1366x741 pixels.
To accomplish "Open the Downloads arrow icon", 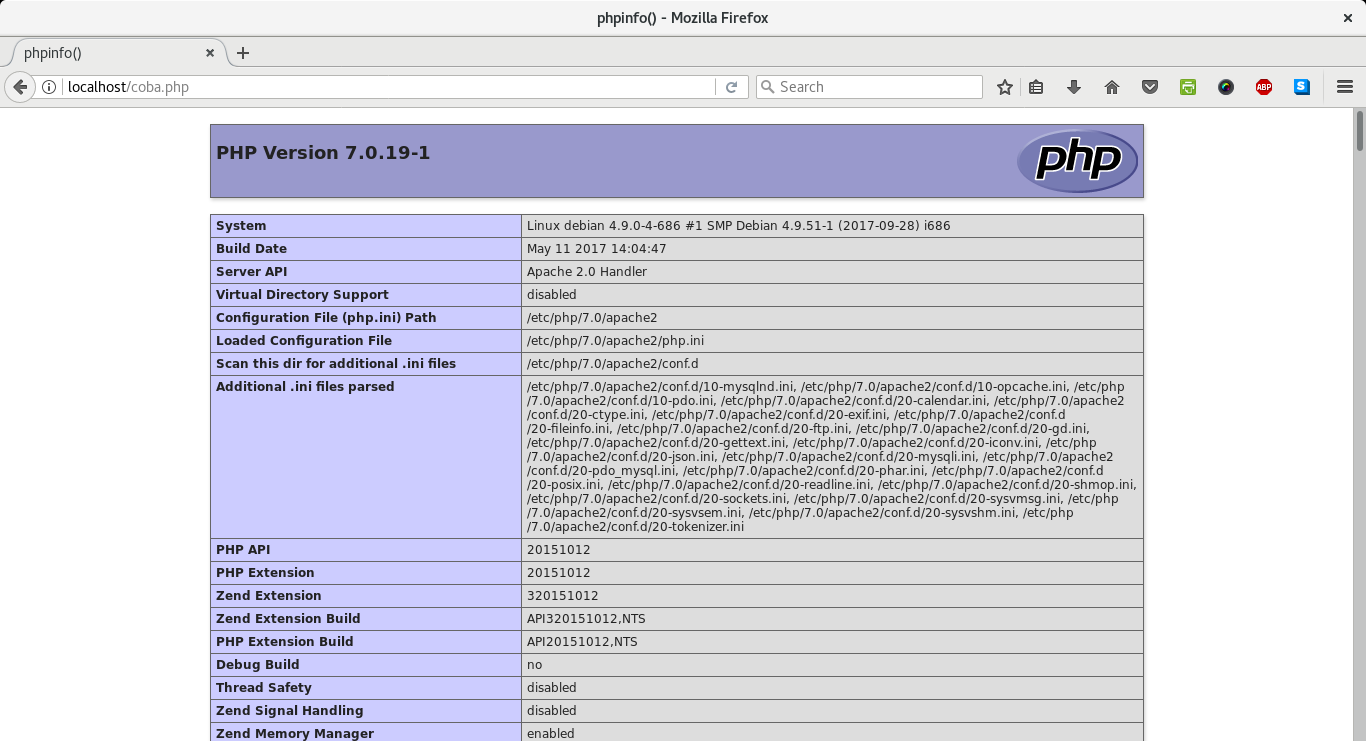I will point(1074,87).
